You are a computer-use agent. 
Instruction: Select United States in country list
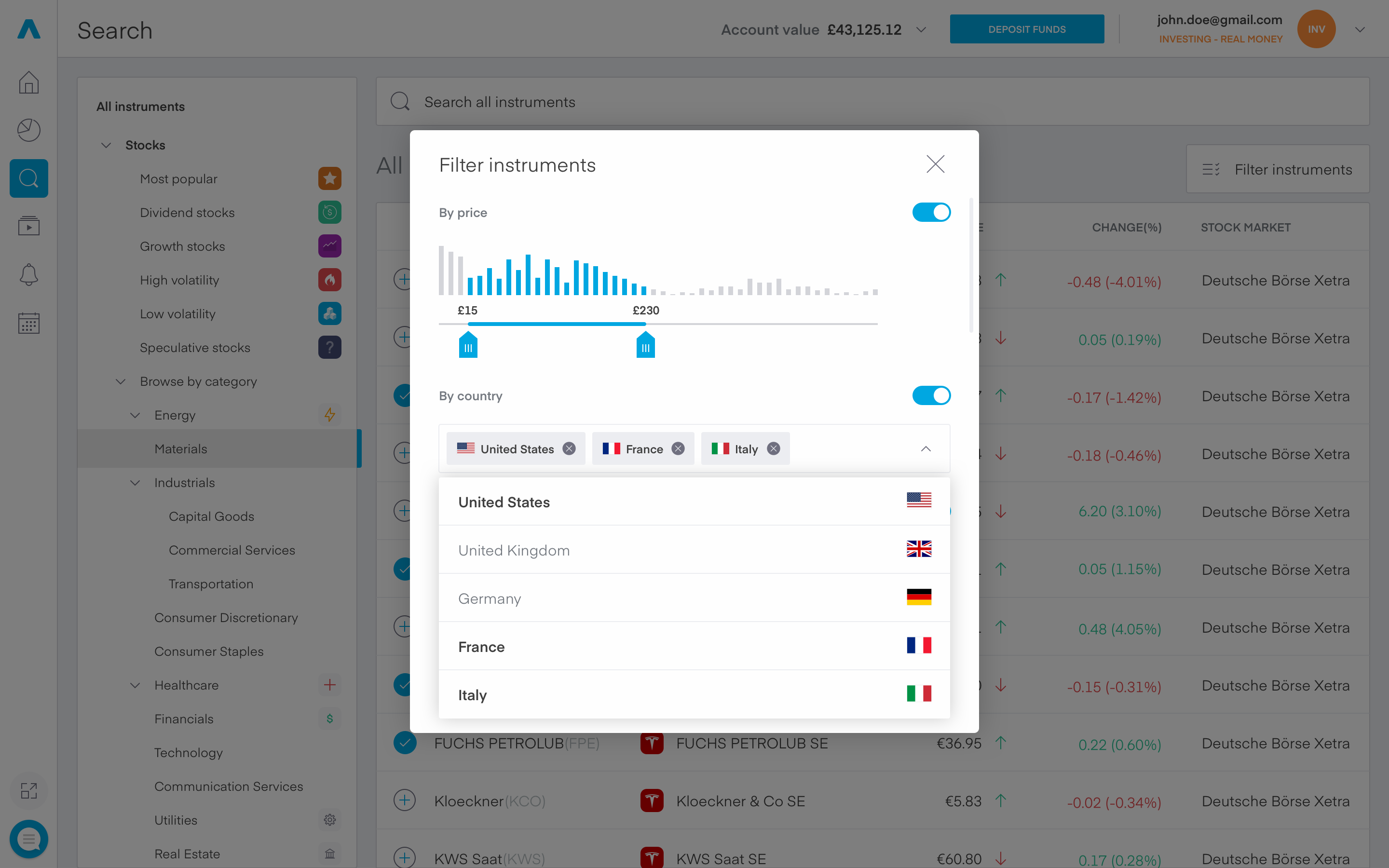tap(694, 501)
